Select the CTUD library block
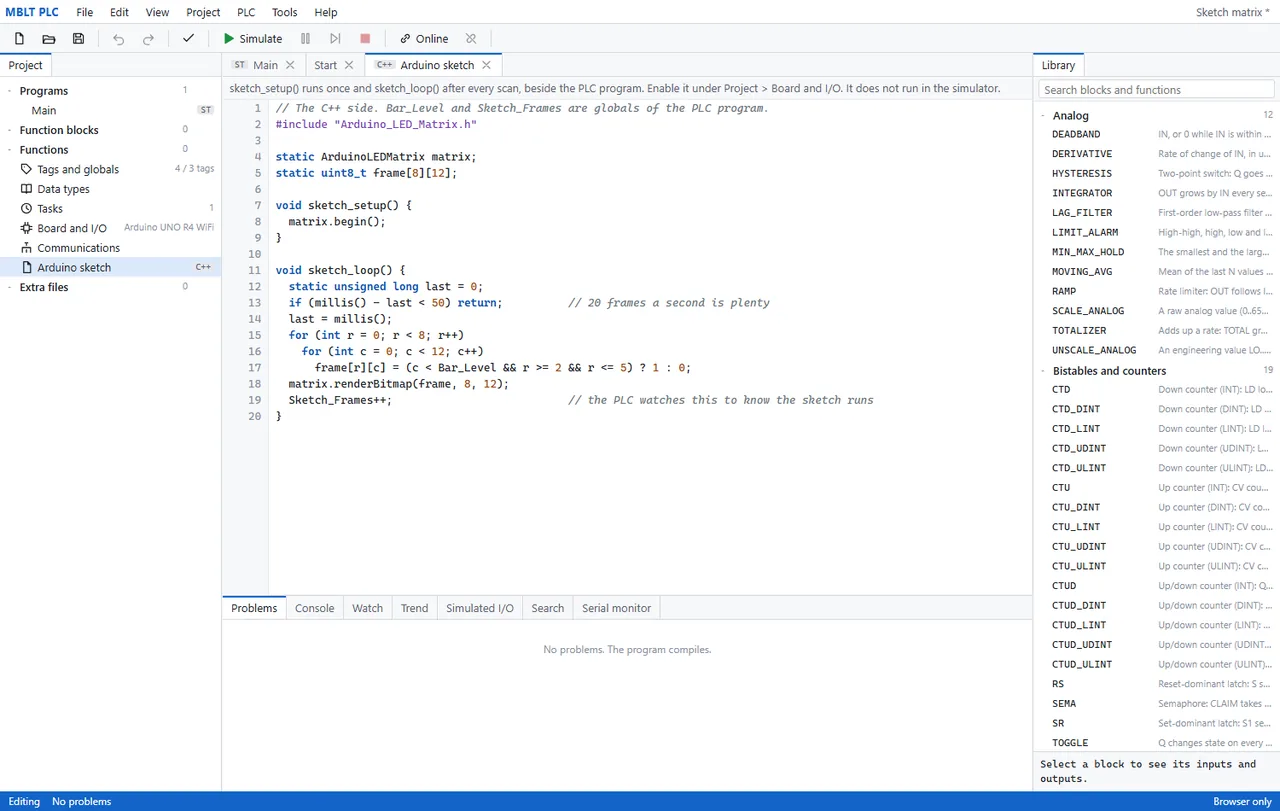The width and height of the screenshot is (1280, 811). point(1156,586)
